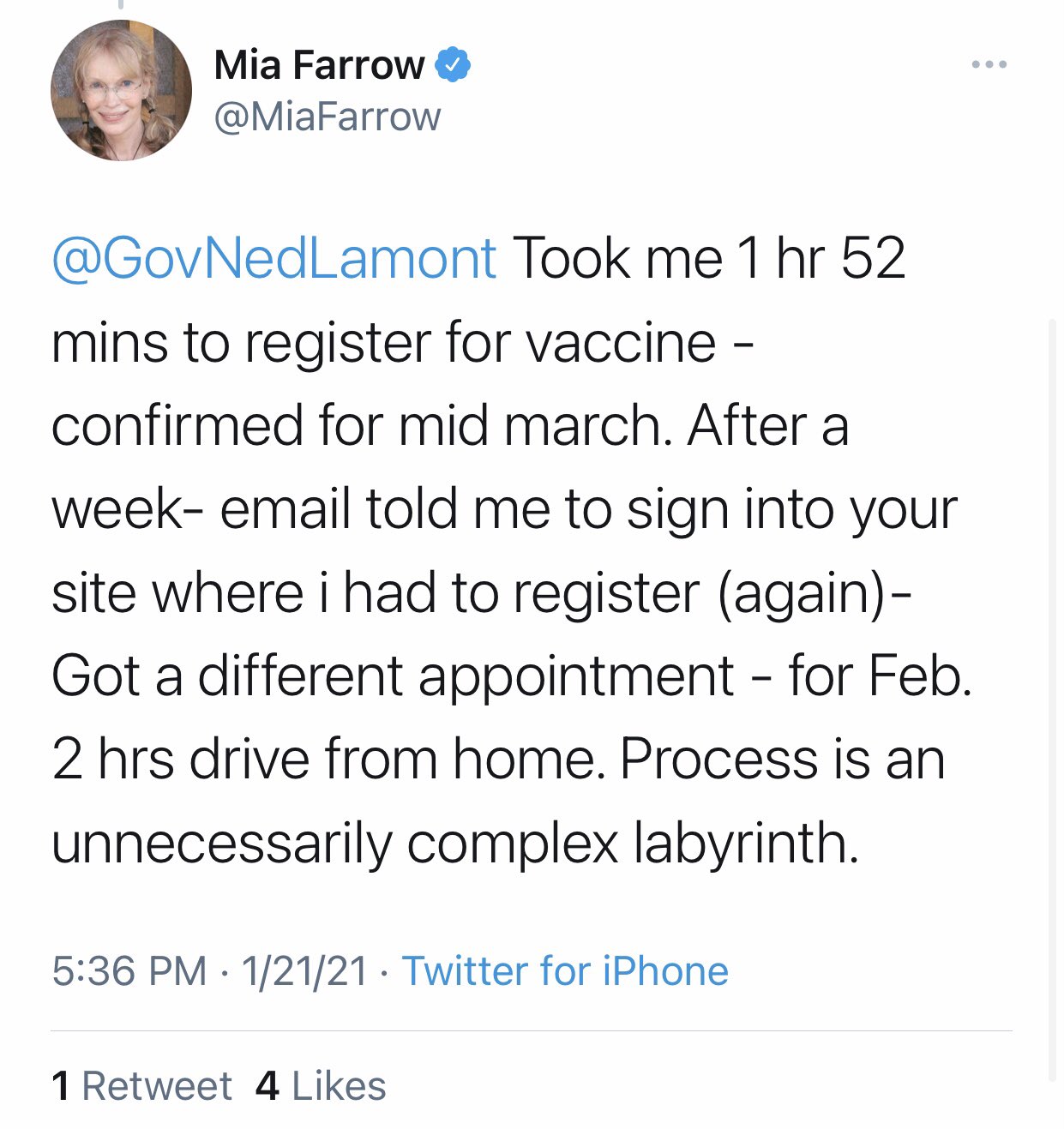This screenshot has height=1129, width=1064.
Task: Click the Mia Farrow display name
Action: 319,65
